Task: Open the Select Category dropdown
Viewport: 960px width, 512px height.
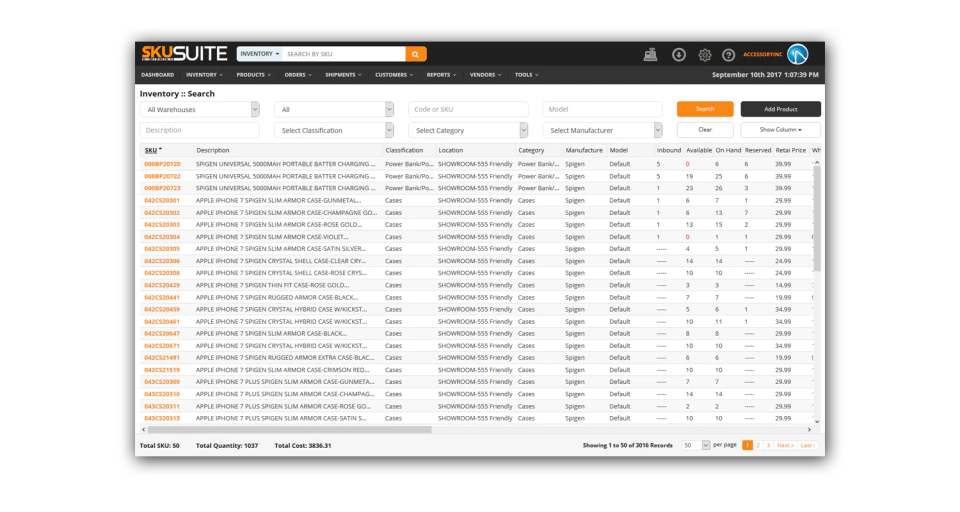Action: click(x=468, y=130)
